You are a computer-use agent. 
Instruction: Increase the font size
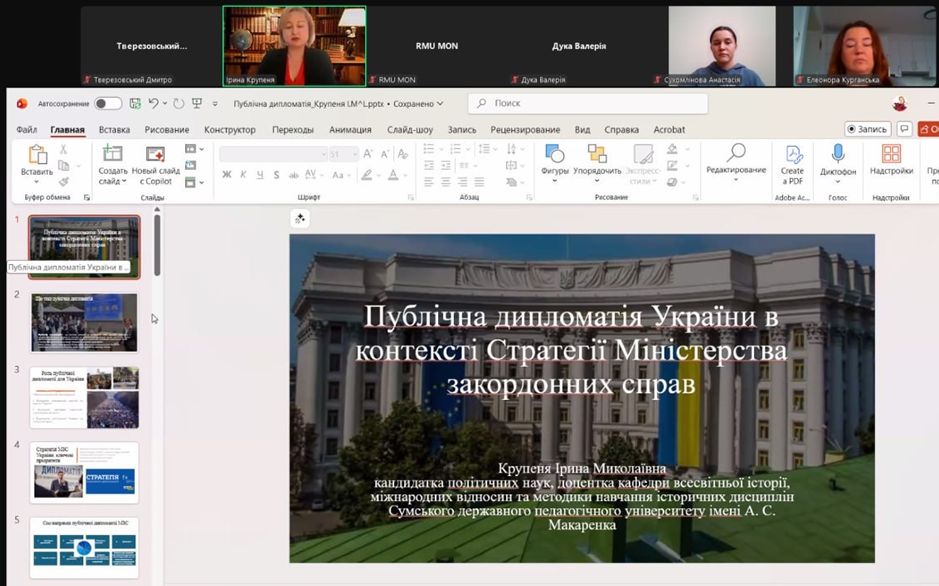click(x=368, y=154)
